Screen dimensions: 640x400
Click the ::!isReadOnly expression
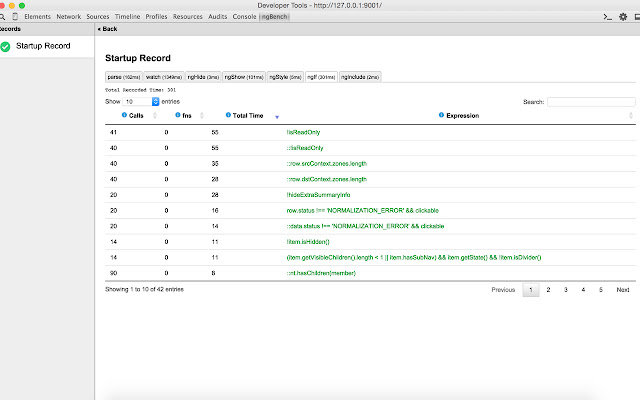click(305, 148)
